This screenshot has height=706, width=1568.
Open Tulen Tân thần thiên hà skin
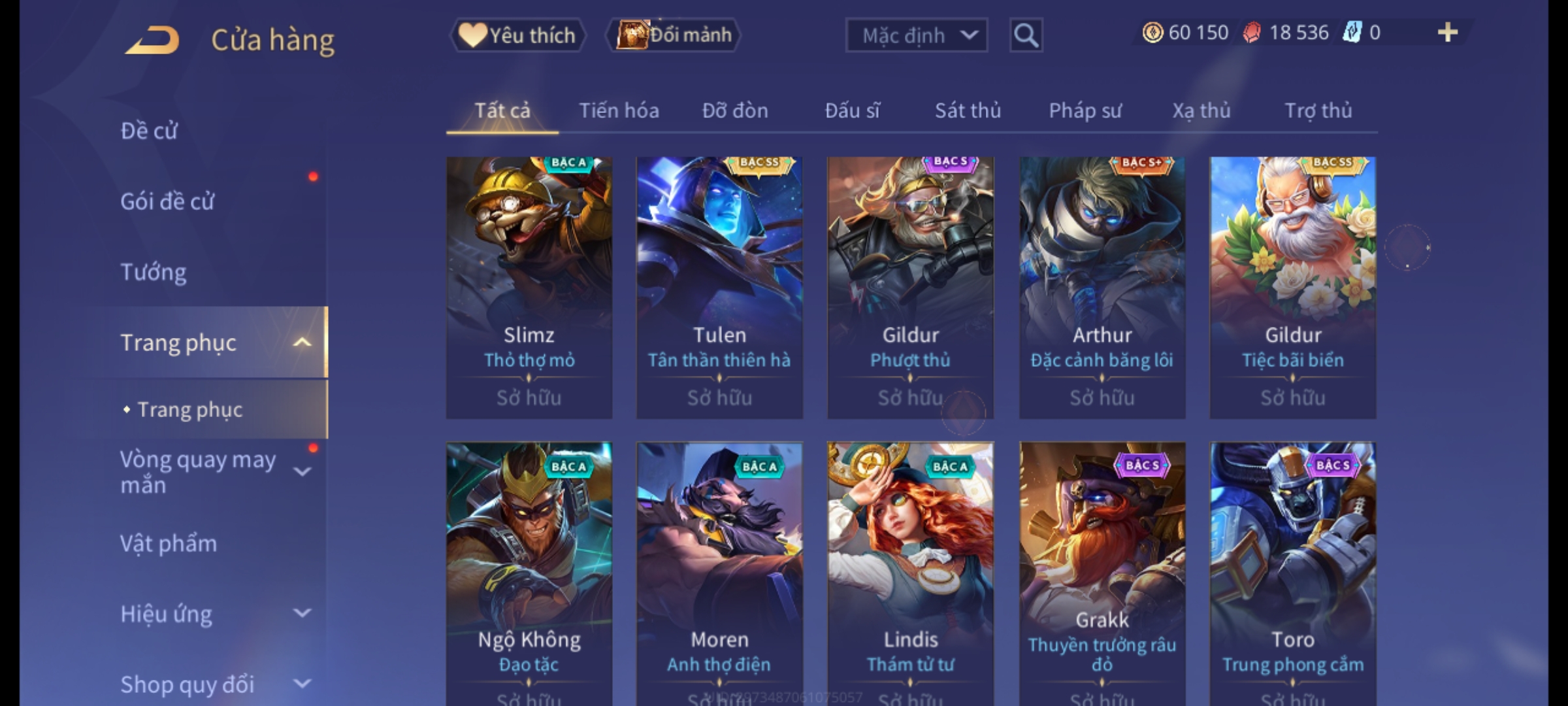(x=719, y=288)
